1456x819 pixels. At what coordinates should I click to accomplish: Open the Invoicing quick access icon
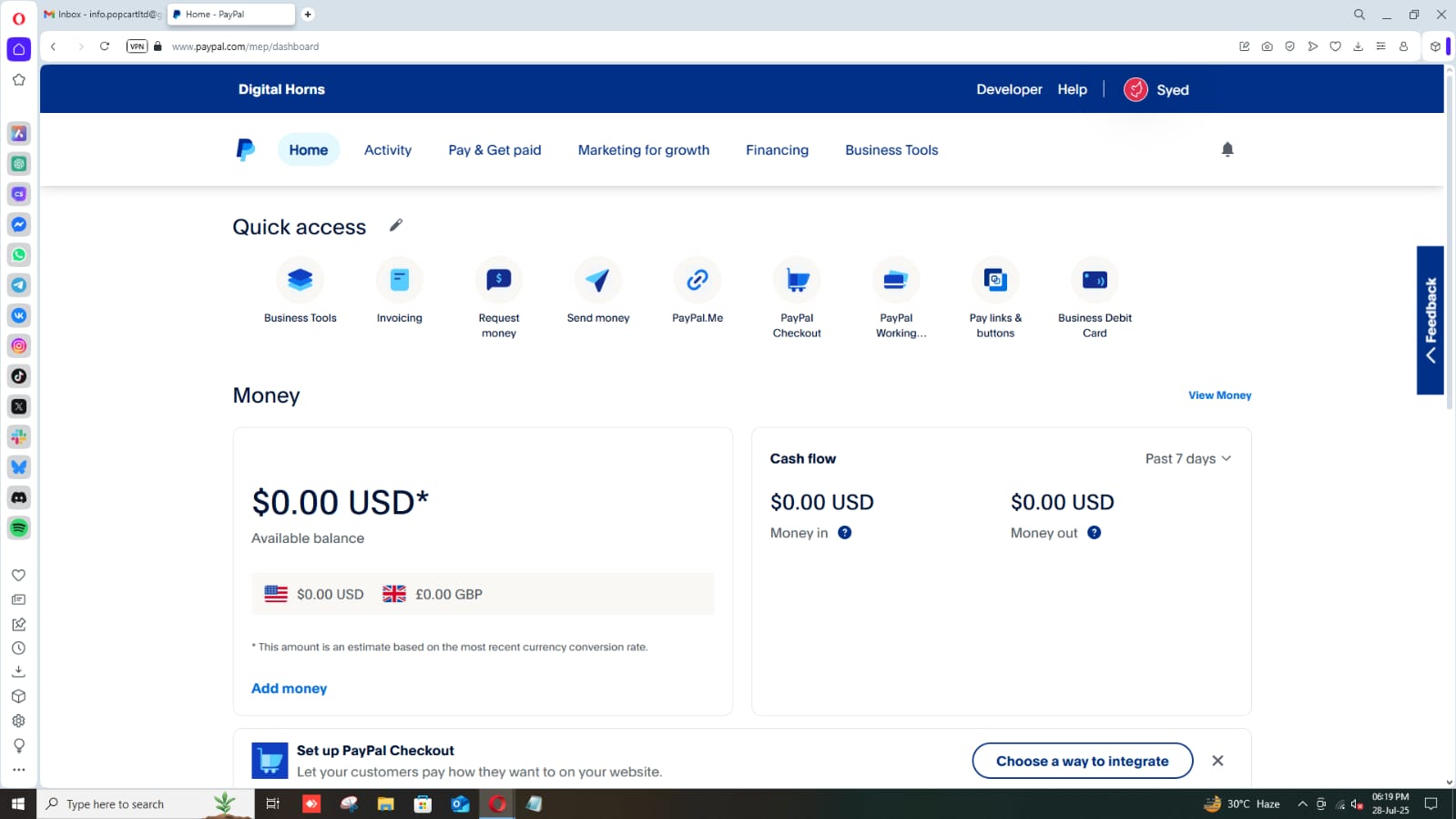point(399,280)
